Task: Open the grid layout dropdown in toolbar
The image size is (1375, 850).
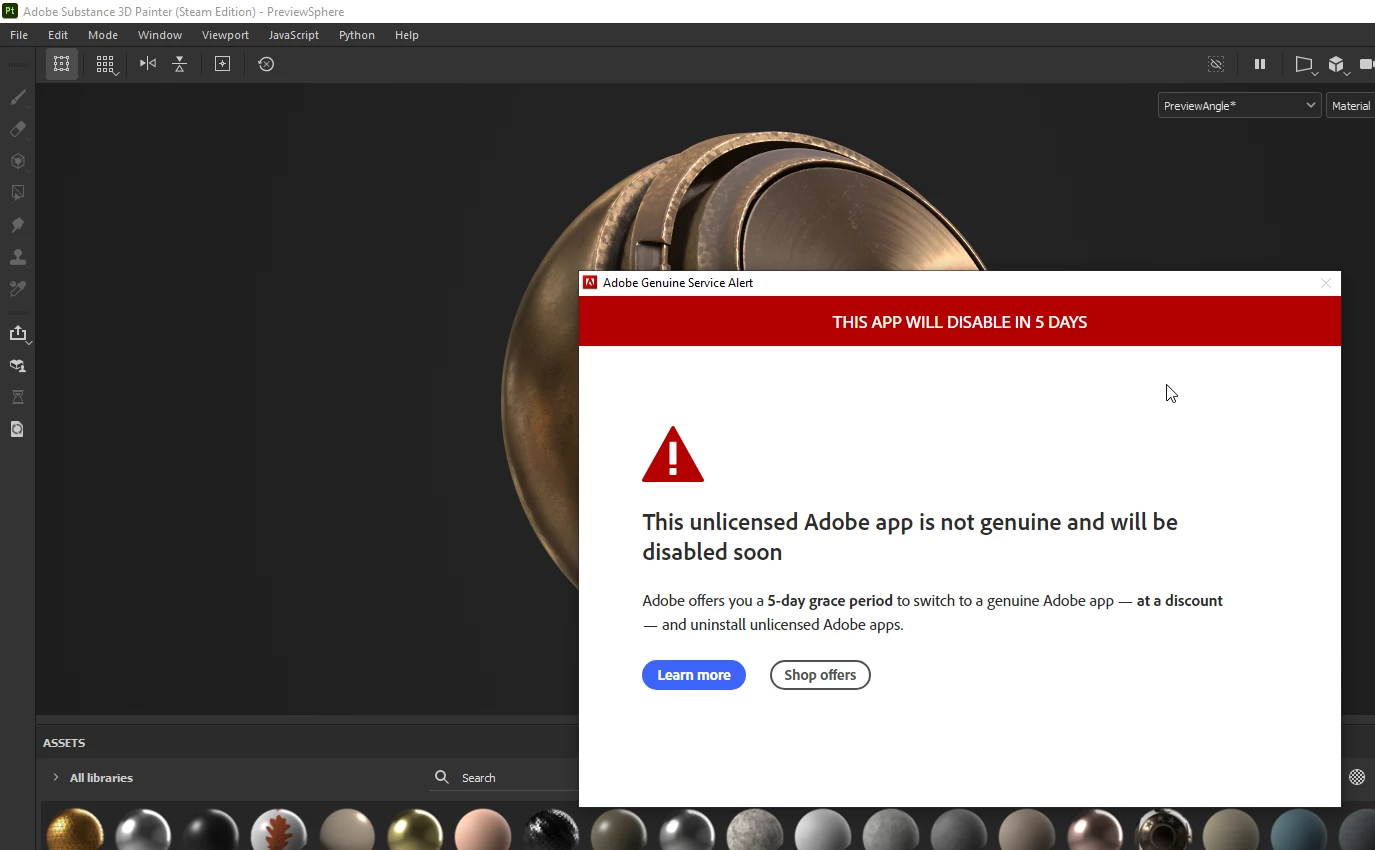Action: click(x=106, y=64)
